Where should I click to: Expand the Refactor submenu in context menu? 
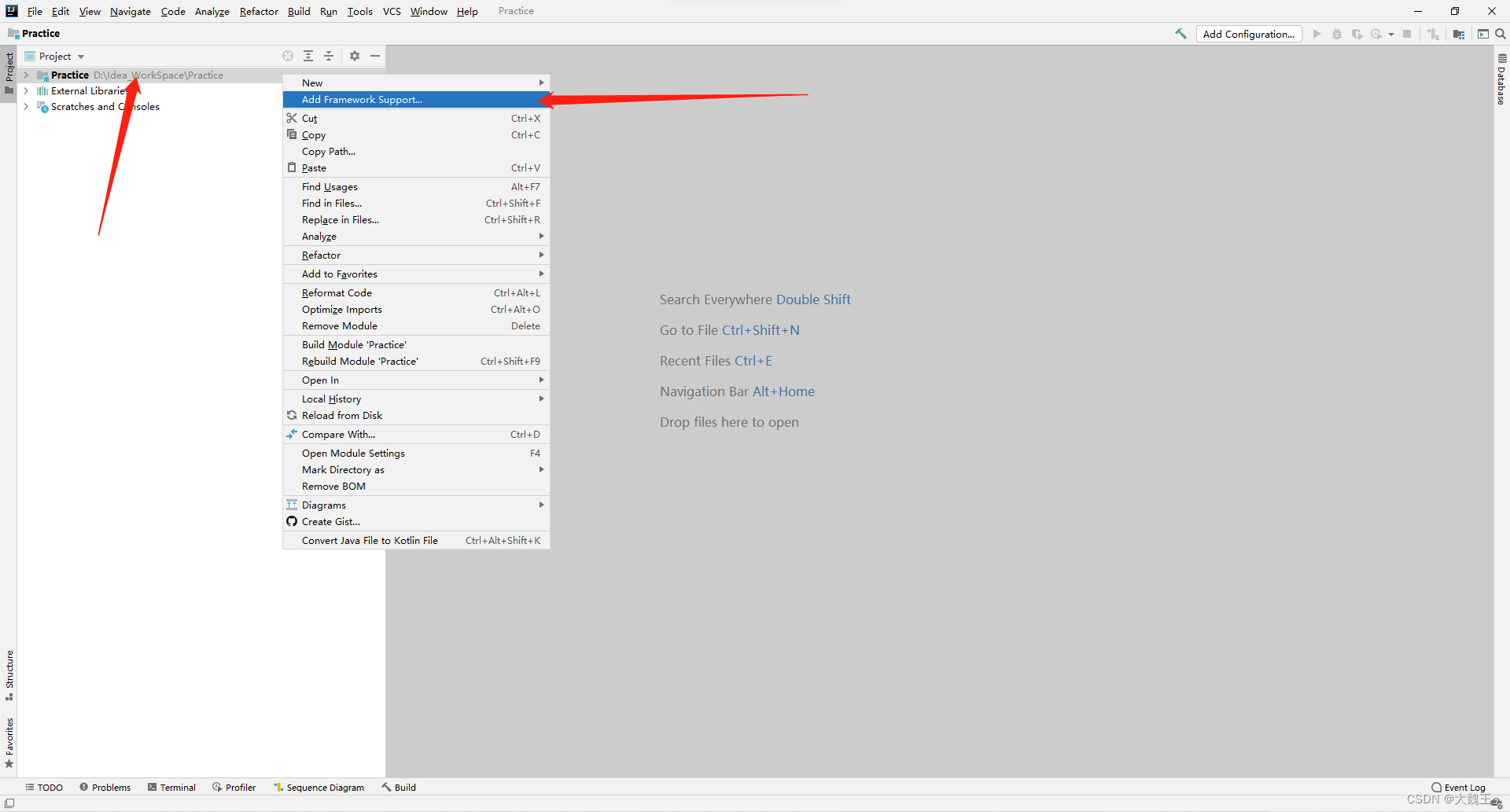(x=416, y=255)
